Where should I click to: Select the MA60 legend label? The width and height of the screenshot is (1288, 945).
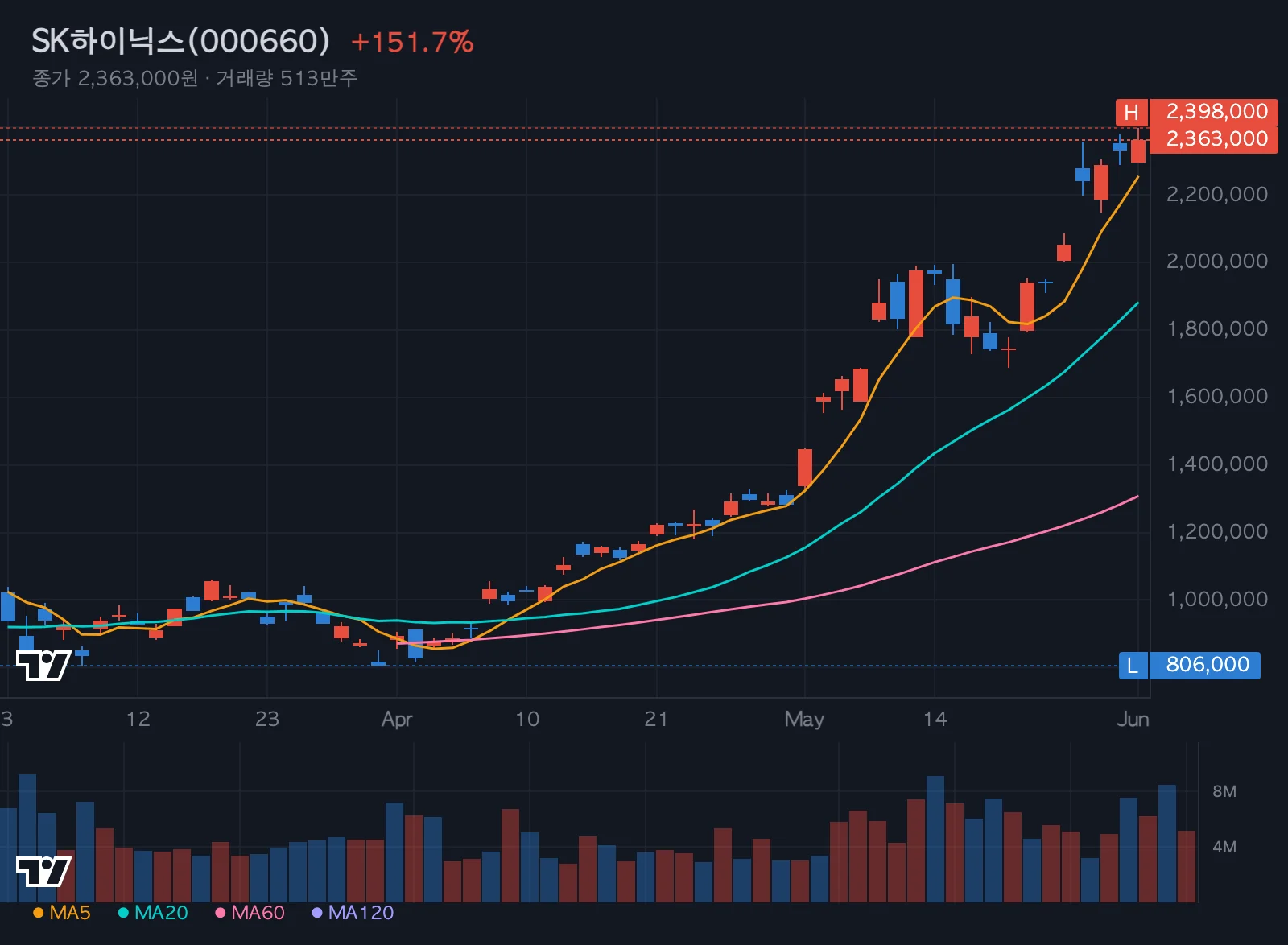(258, 913)
